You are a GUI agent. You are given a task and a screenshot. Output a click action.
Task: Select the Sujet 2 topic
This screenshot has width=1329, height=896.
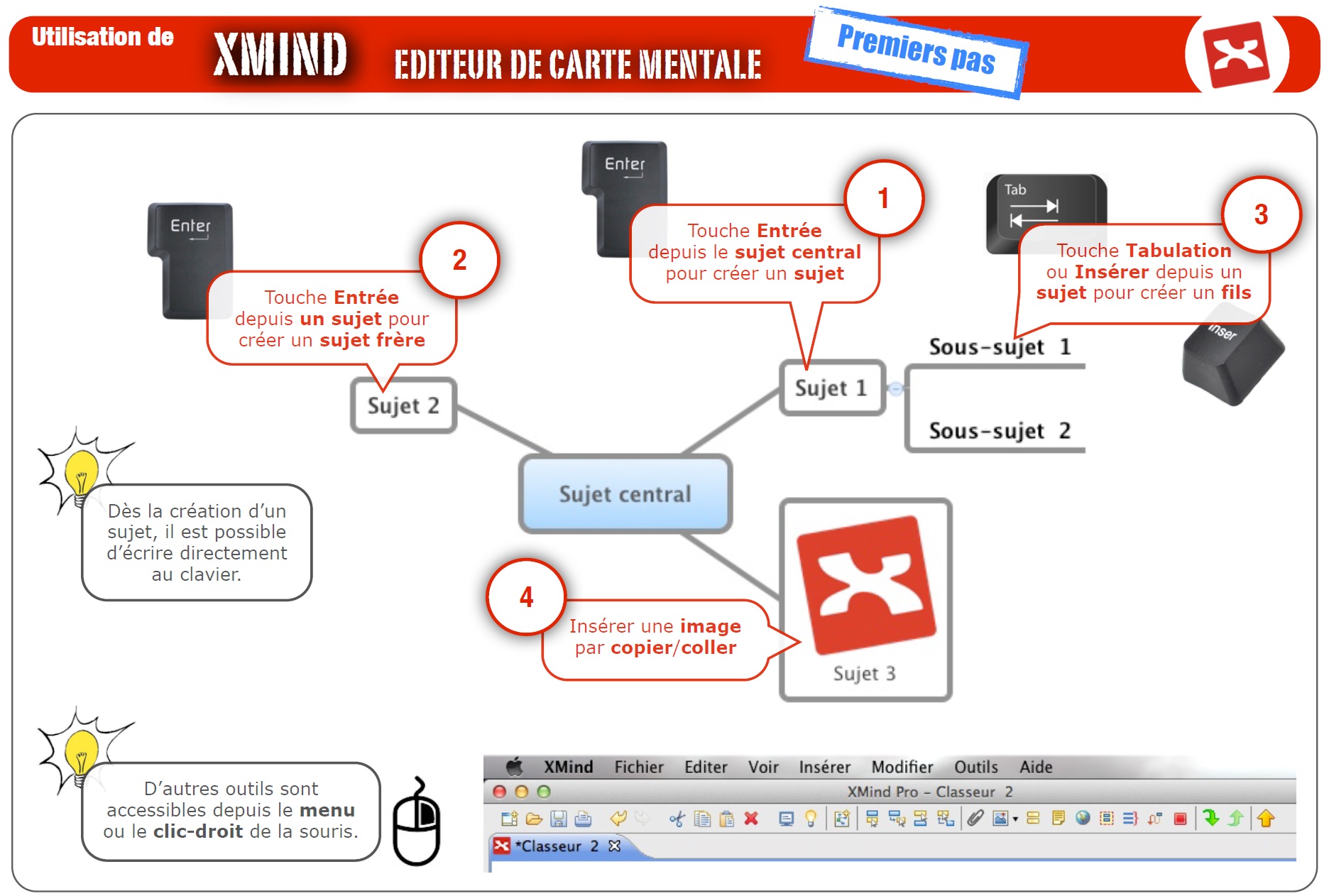pyautogui.click(x=403, y=405)
